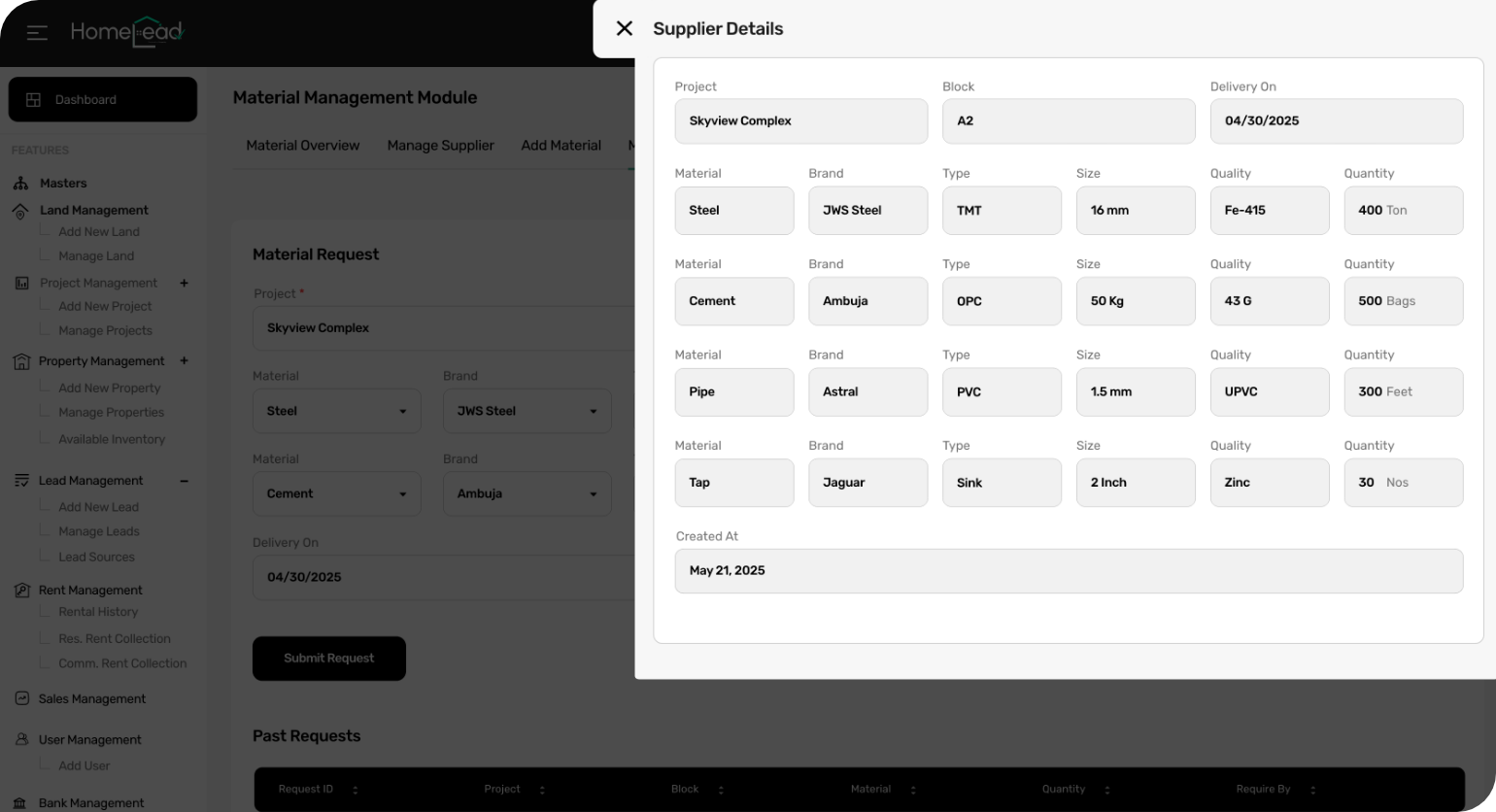This screenshot has height=812, width=1496.
Task: Go to Add User
Action: point(84,766)
